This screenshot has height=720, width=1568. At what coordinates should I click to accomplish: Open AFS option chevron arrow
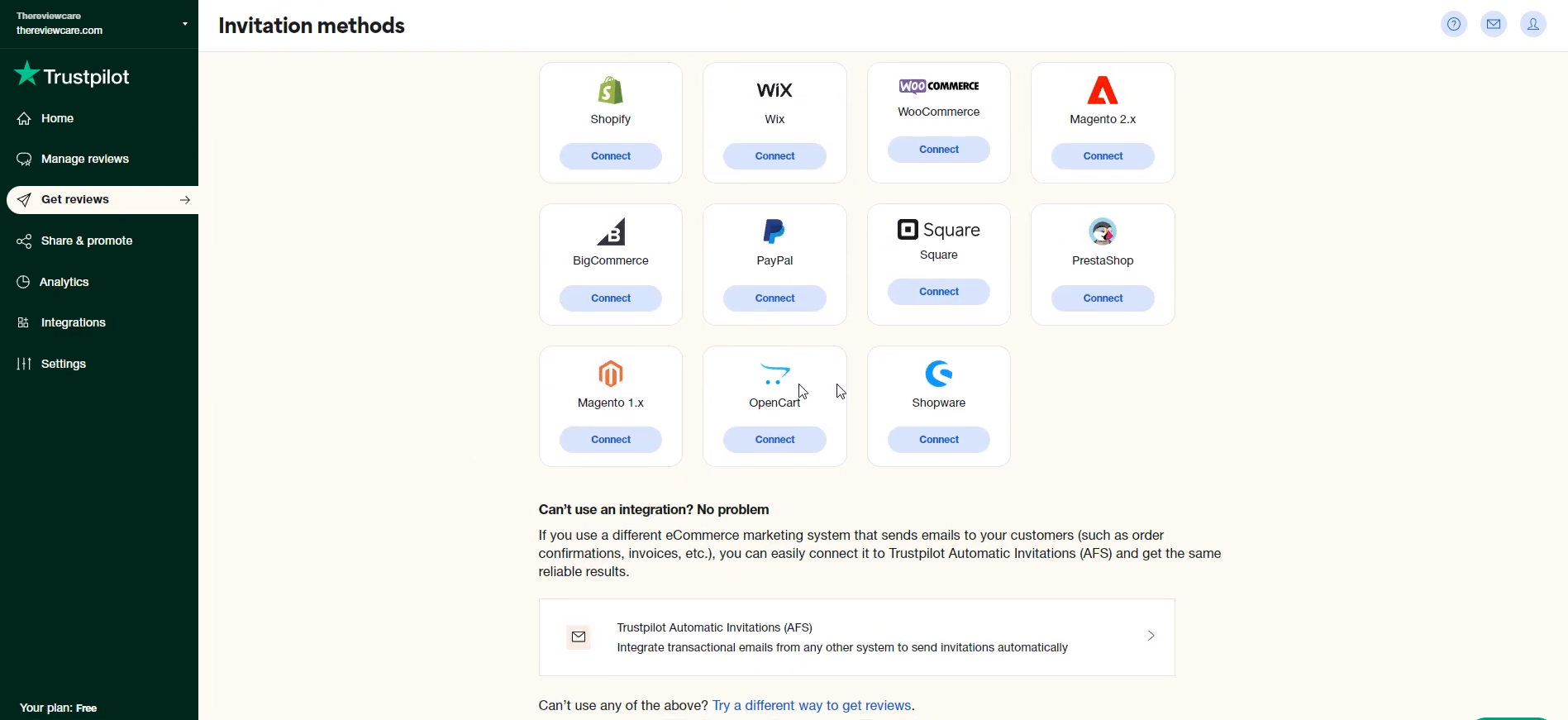pos(1151,636)
